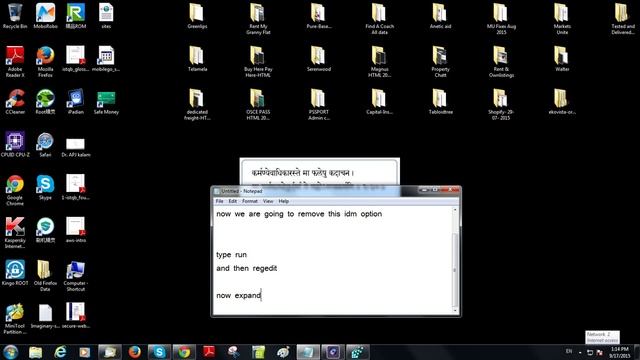
Task: Open Notepad's Edit menu
Action: point(233,201)
